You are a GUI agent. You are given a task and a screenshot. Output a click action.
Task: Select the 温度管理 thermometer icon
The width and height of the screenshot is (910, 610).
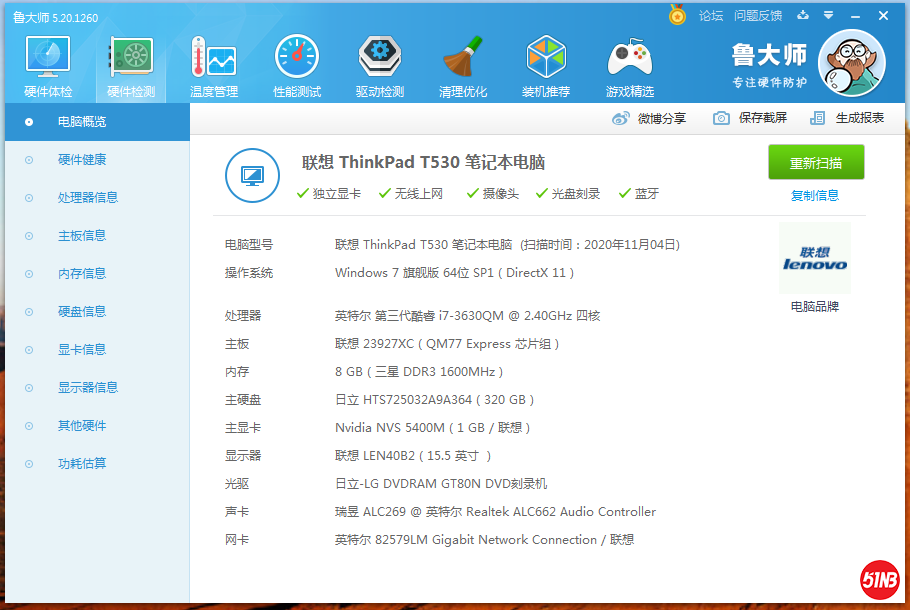point(213,63)
